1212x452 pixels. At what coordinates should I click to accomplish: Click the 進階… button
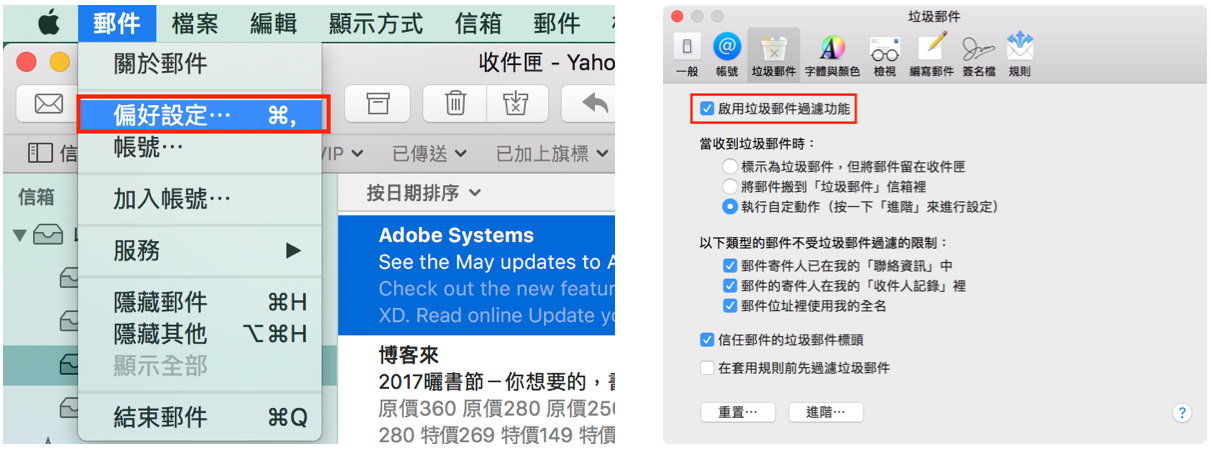pyautogui.click(x=825, y=412)
